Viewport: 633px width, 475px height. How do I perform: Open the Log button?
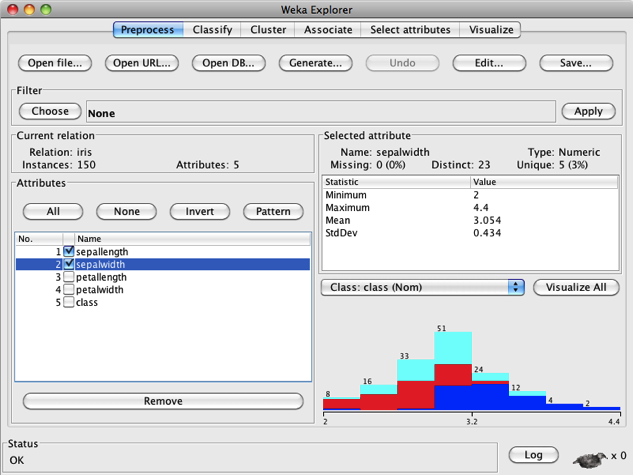533,455
